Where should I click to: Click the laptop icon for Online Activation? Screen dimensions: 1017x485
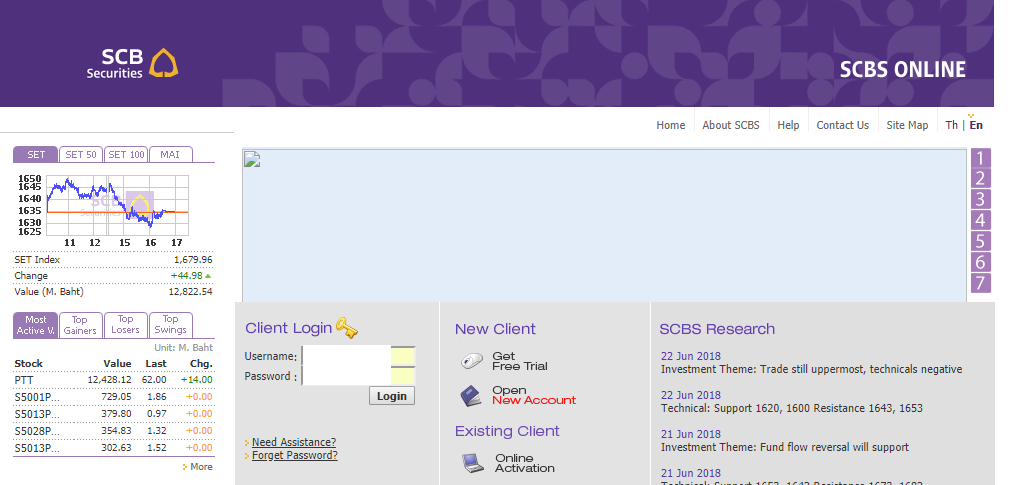pyautogui.click(x=473, y=463)
